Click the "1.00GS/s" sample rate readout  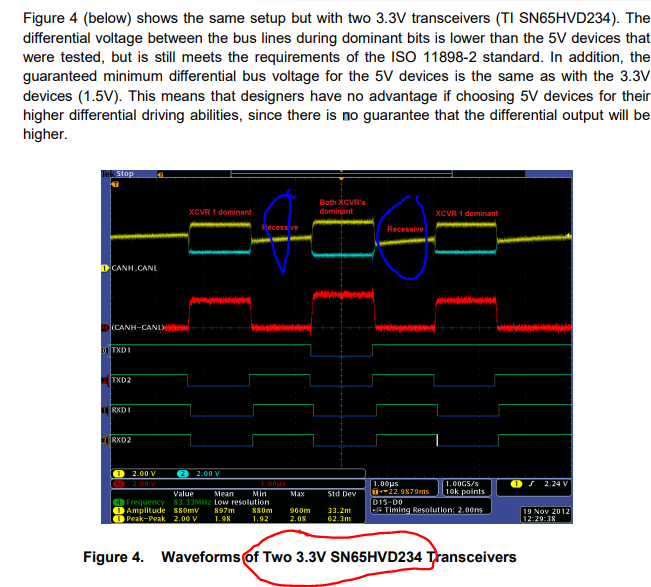click(x=462, y=484)
